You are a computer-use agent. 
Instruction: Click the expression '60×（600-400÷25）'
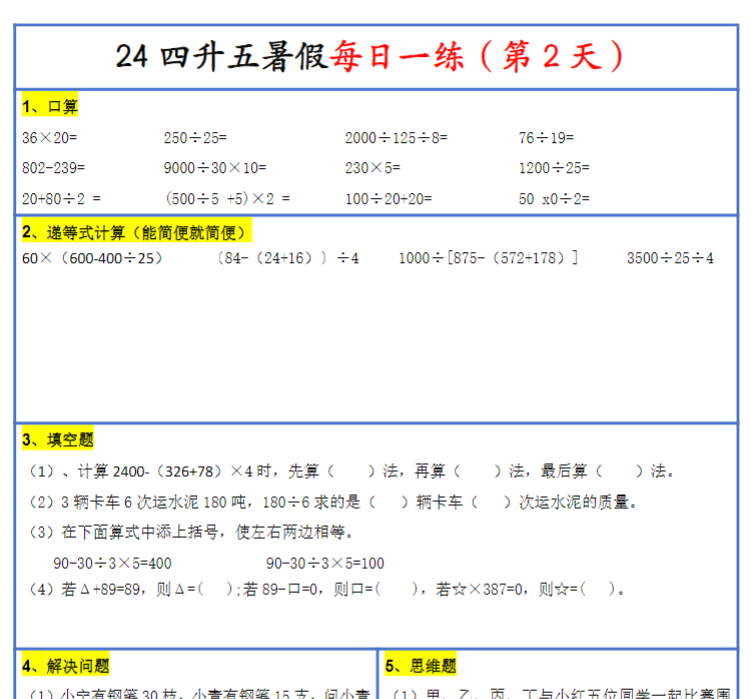pyautogui.click(x=92, y=258)
